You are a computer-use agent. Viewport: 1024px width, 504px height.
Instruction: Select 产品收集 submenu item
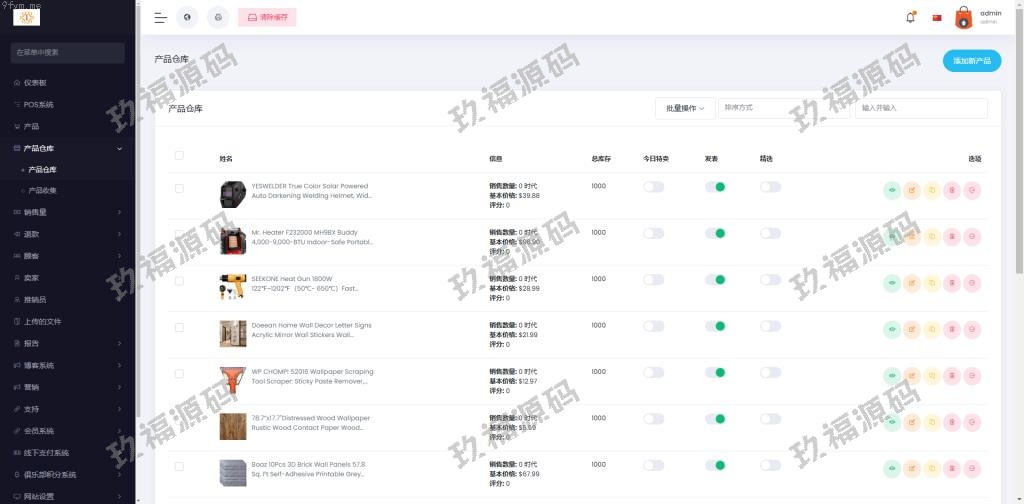[x=42, y=190]
